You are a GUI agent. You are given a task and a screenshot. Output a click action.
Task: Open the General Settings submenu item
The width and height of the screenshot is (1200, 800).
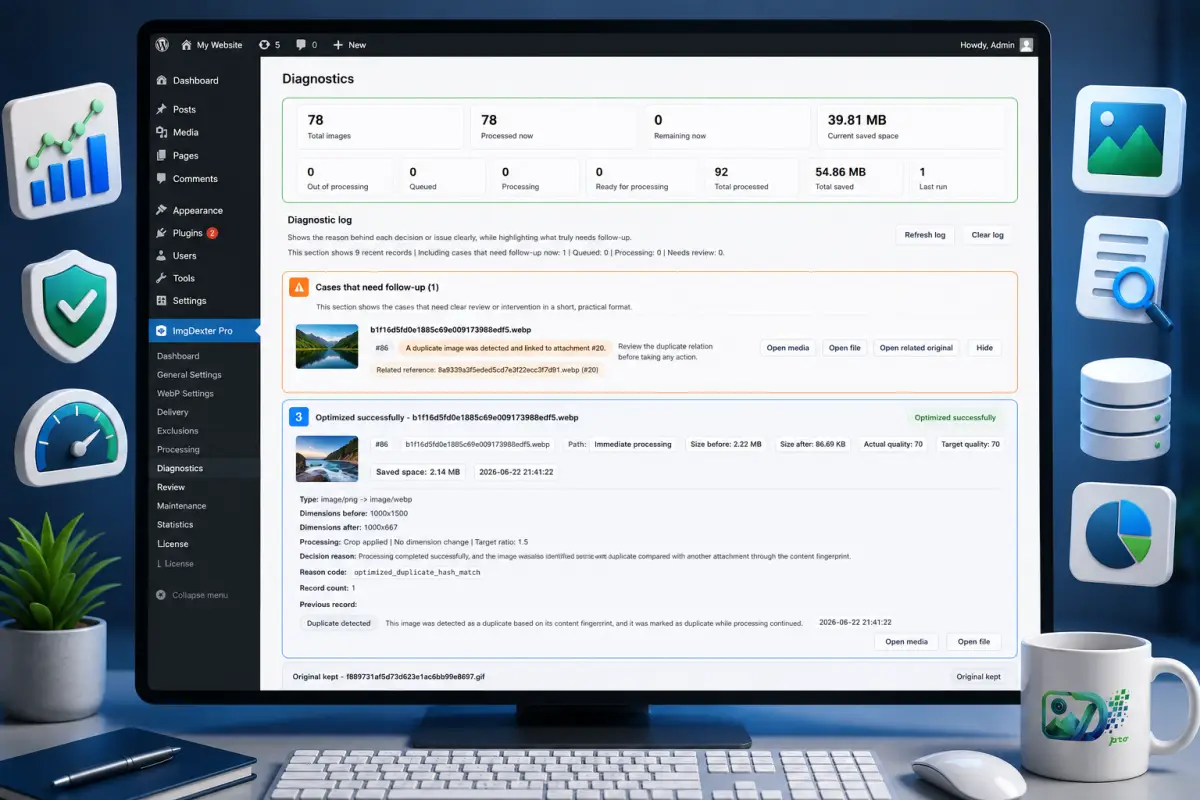coord(189,375)
